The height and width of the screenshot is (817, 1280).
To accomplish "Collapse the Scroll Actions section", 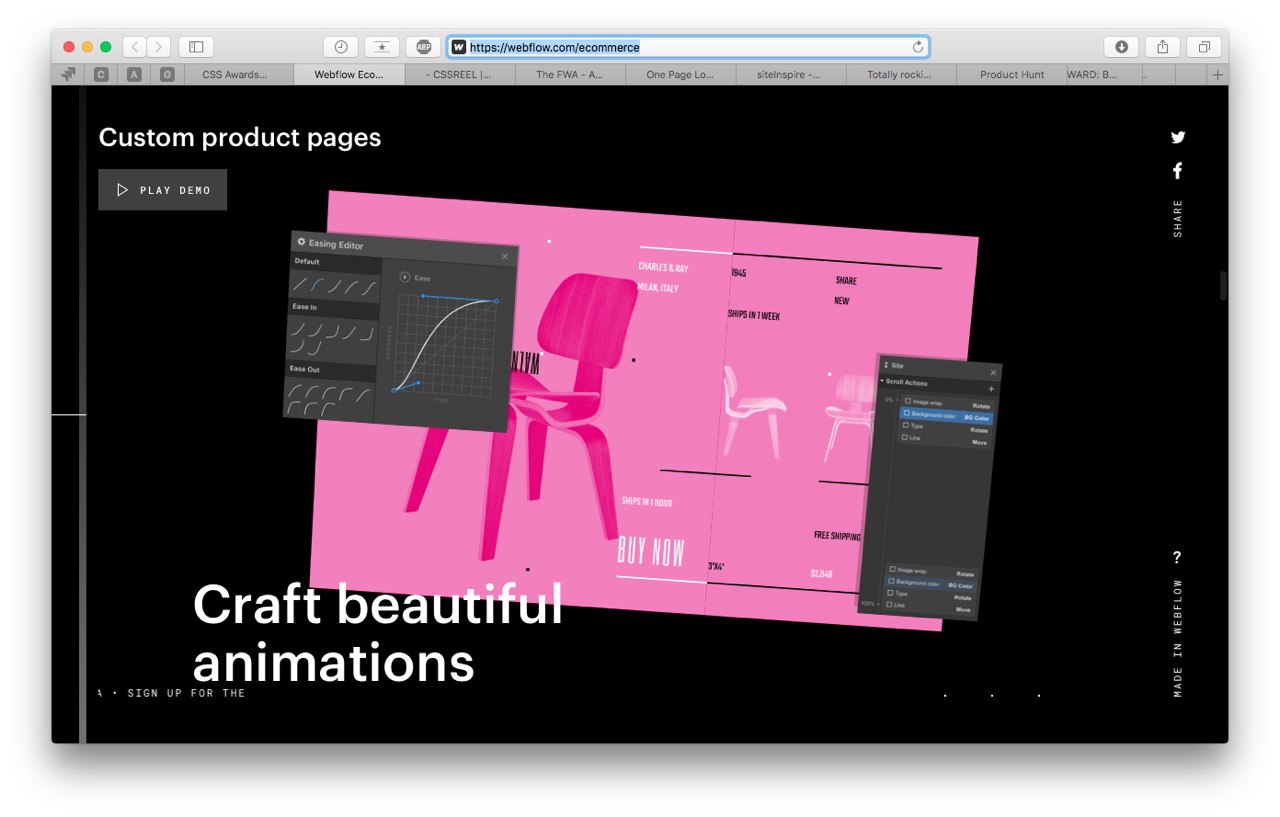I will (882, 382).
